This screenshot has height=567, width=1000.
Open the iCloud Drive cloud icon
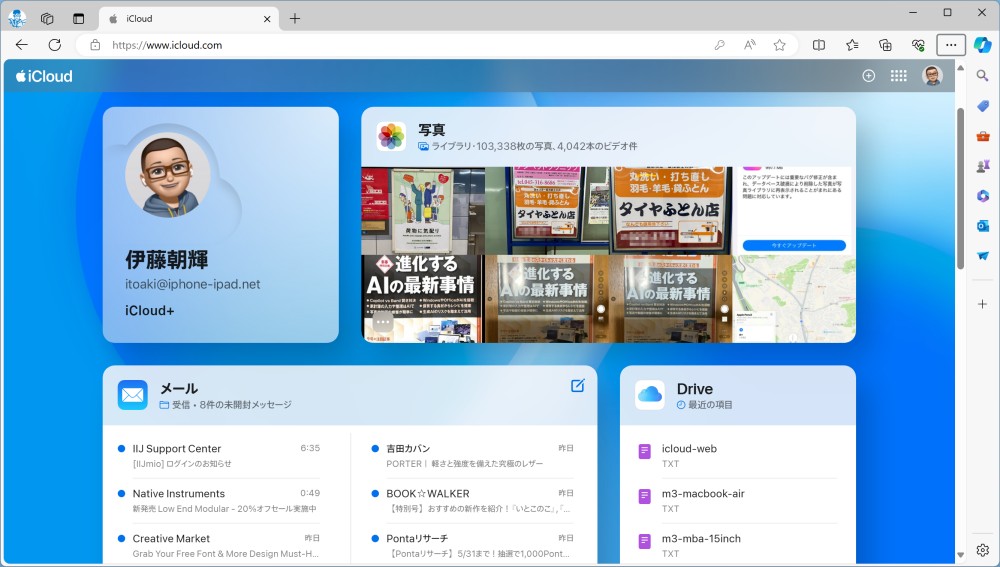[650, 395]
